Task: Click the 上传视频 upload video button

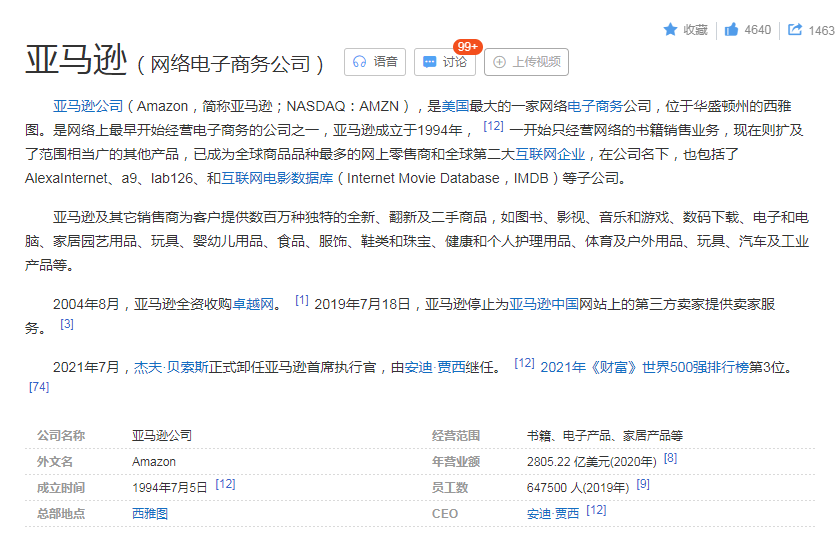Action: tap(526, 62)
